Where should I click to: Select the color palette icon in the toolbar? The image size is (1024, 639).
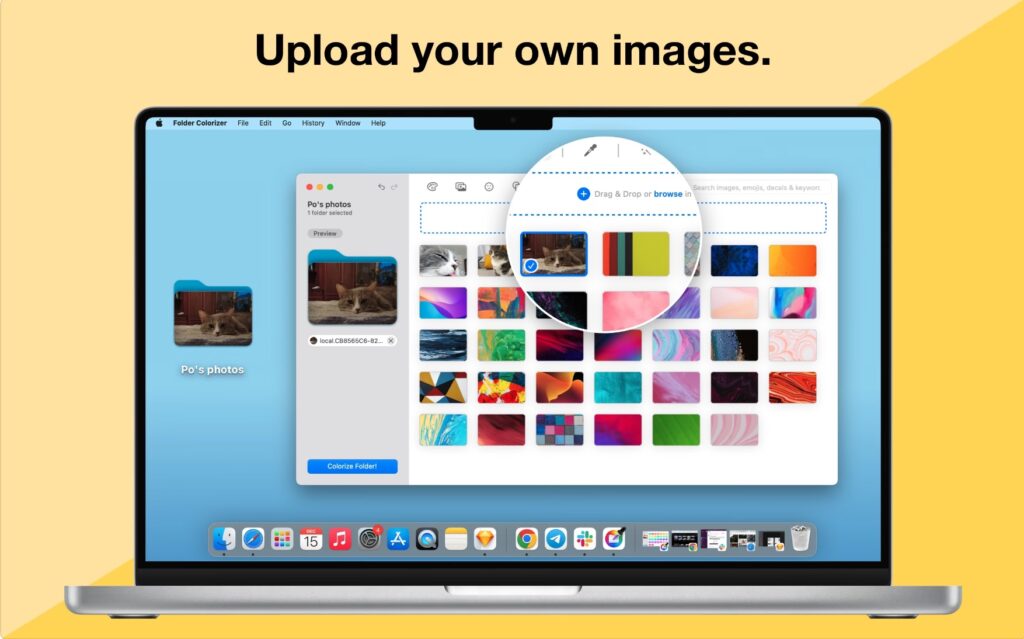pos(432,188)
